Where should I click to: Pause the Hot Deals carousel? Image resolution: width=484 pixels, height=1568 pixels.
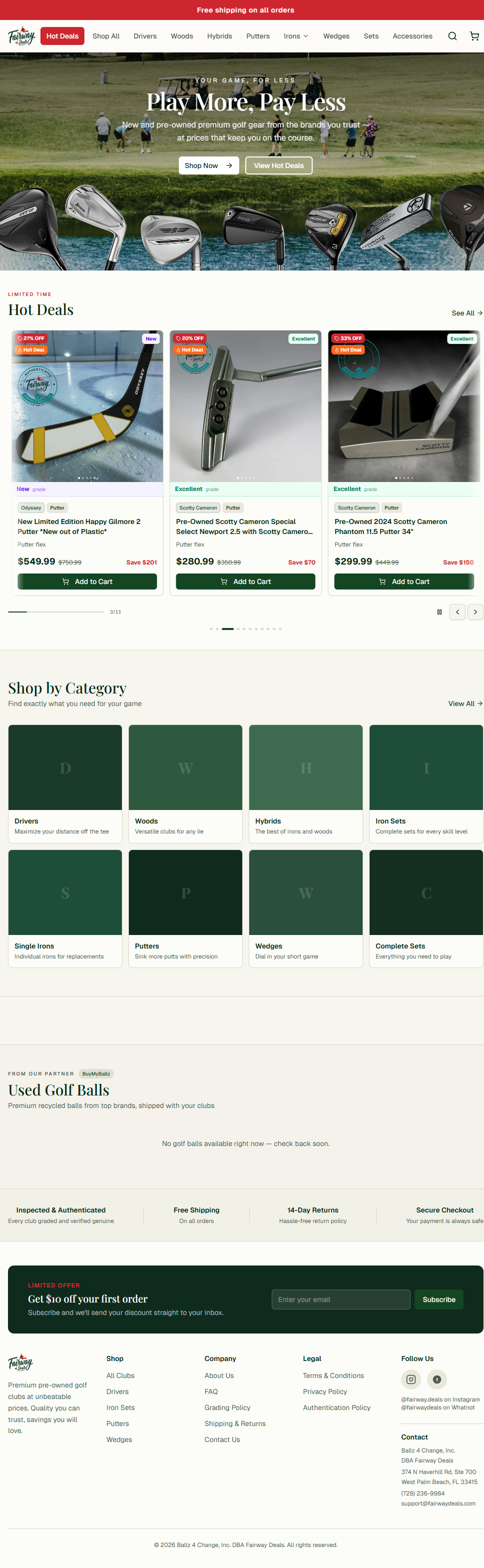440,611
